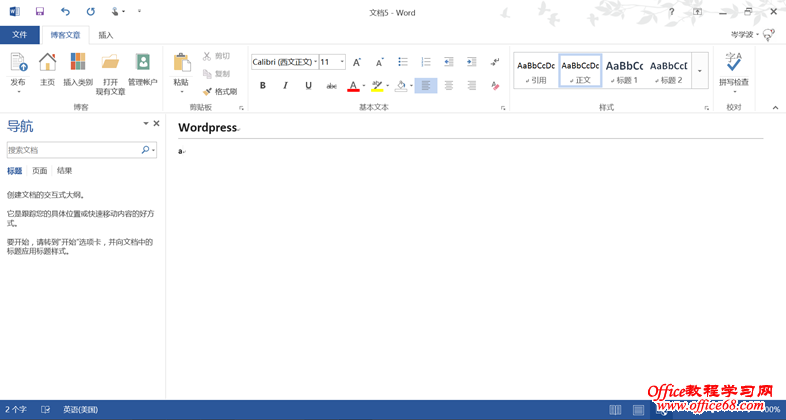Click Insert Category (插入类别) icon
786x420 pixels.
pyautogui.click(x=78, y=63)
